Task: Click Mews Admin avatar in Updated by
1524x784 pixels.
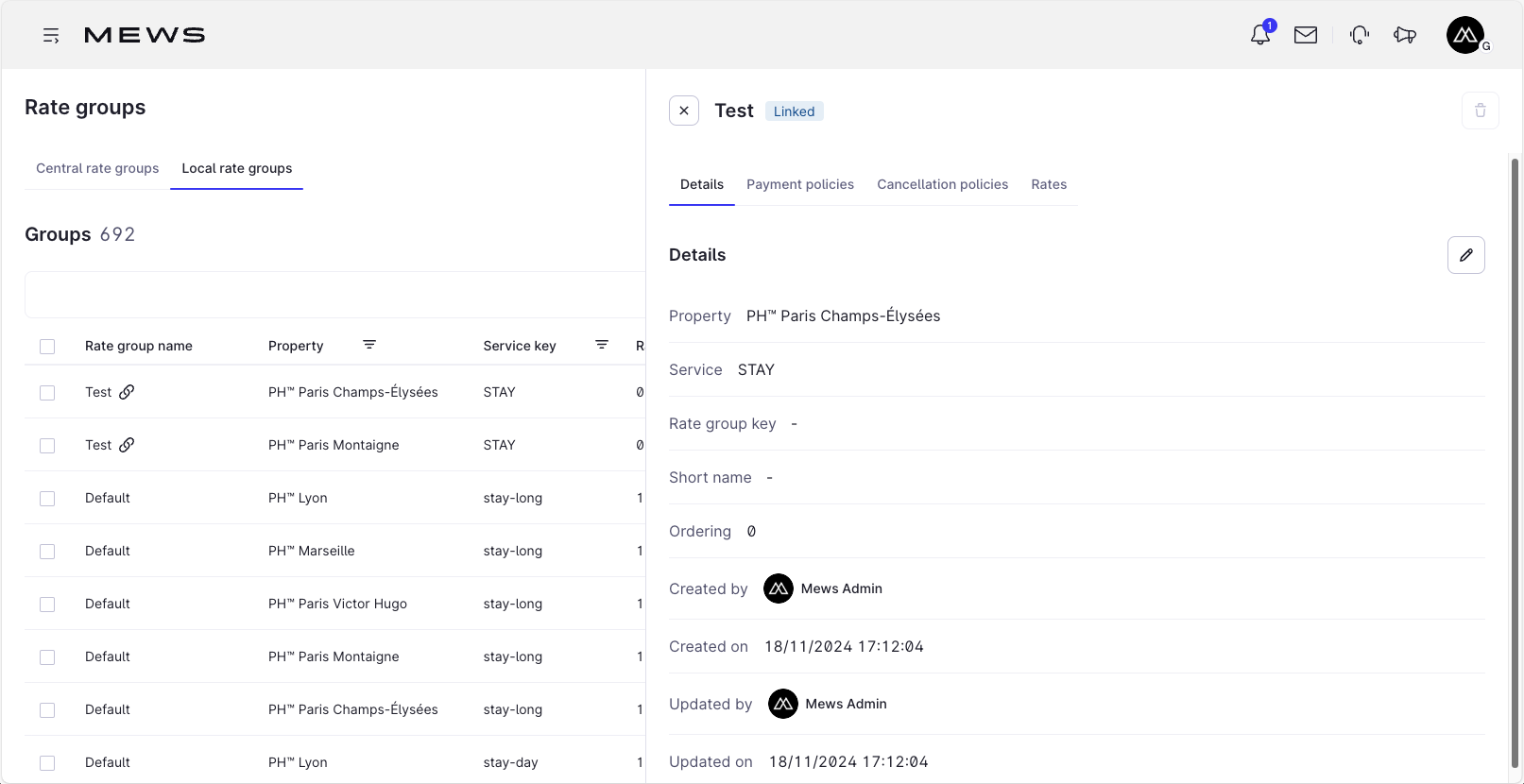Action: click(x=783, y=704)
